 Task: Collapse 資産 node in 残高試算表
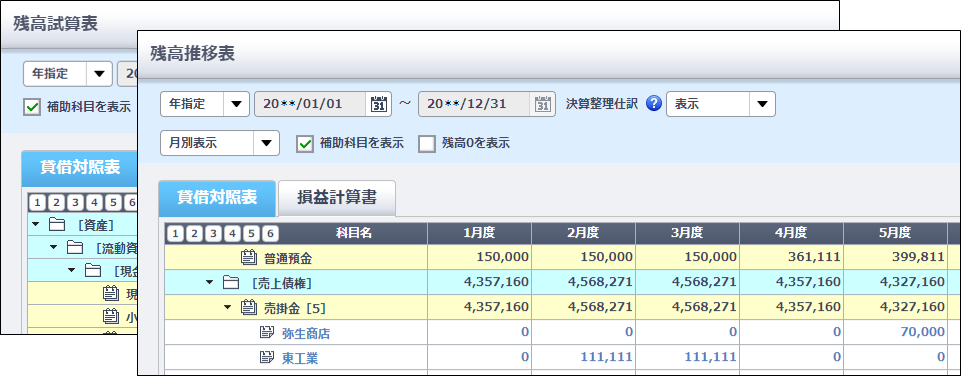coord(37,224)
